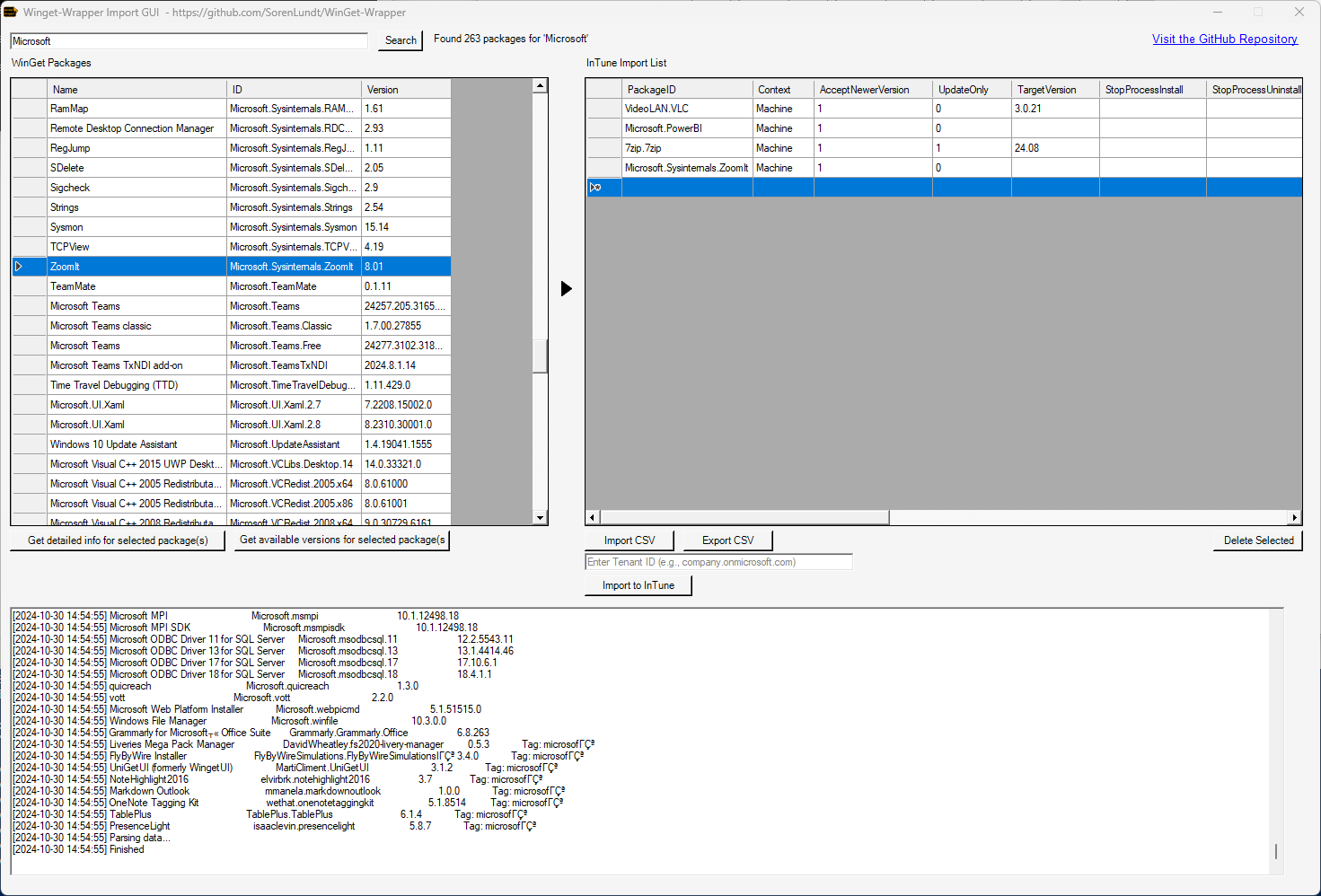The width and height of the screenshot is (1321, 896).
Task: Select the TCPView package row
Action: pos(231,247)
